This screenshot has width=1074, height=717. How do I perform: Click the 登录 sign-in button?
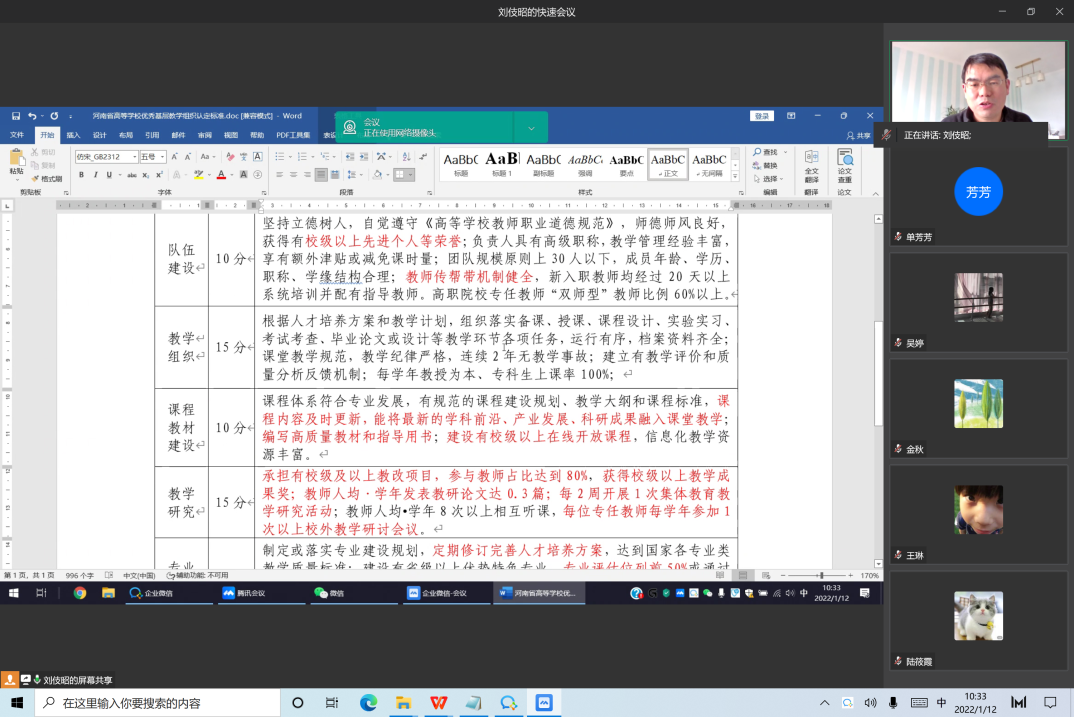tap(762, 116)
